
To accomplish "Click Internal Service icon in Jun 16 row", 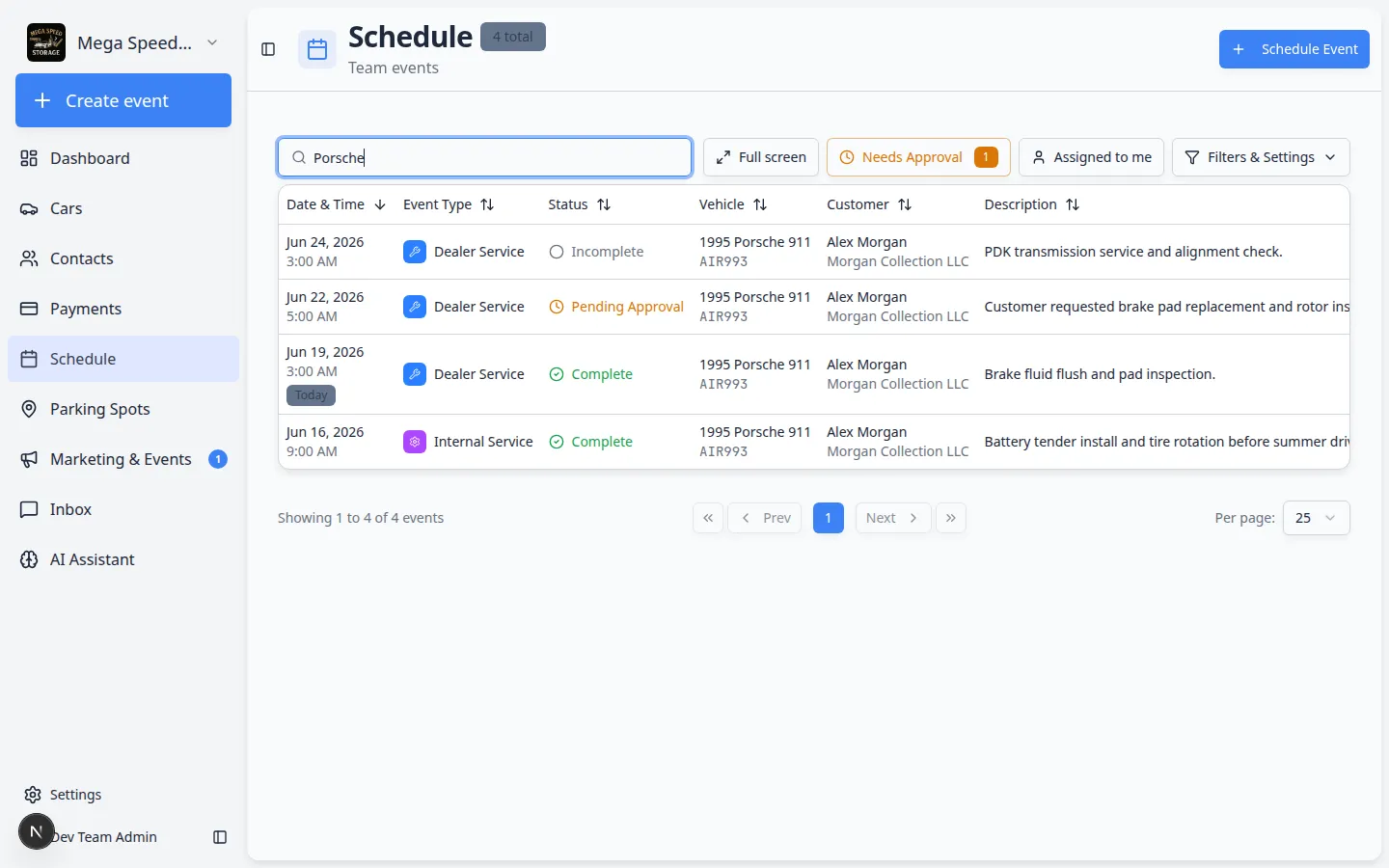I will click(x=415, y=442).
